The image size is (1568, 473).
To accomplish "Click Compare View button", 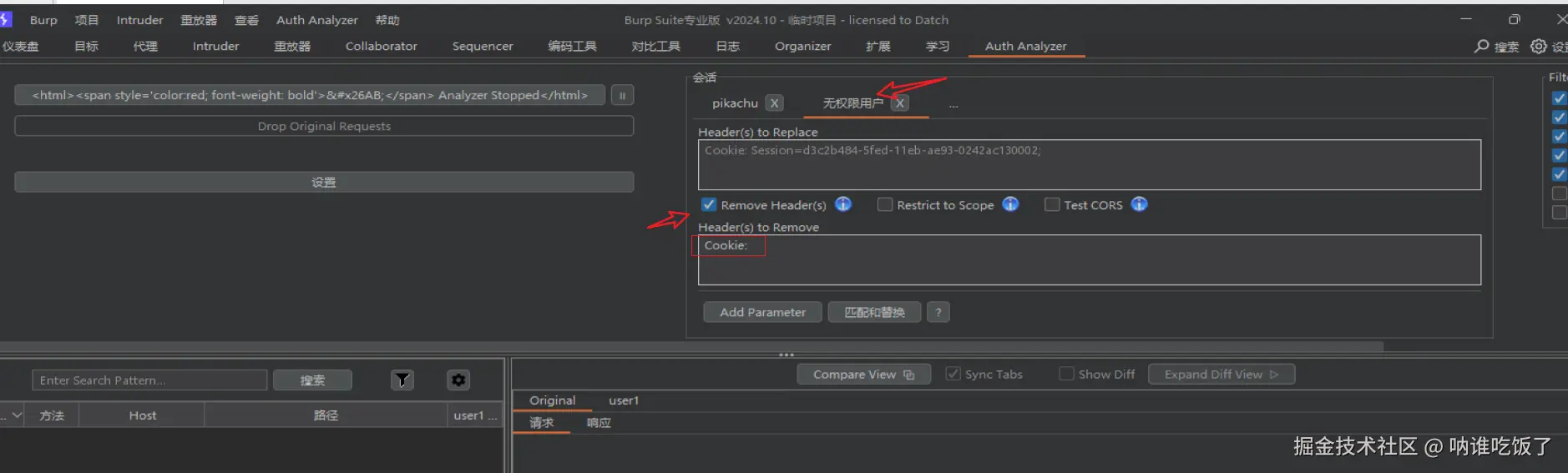I will pyautogui.click(x=863, y=375).
